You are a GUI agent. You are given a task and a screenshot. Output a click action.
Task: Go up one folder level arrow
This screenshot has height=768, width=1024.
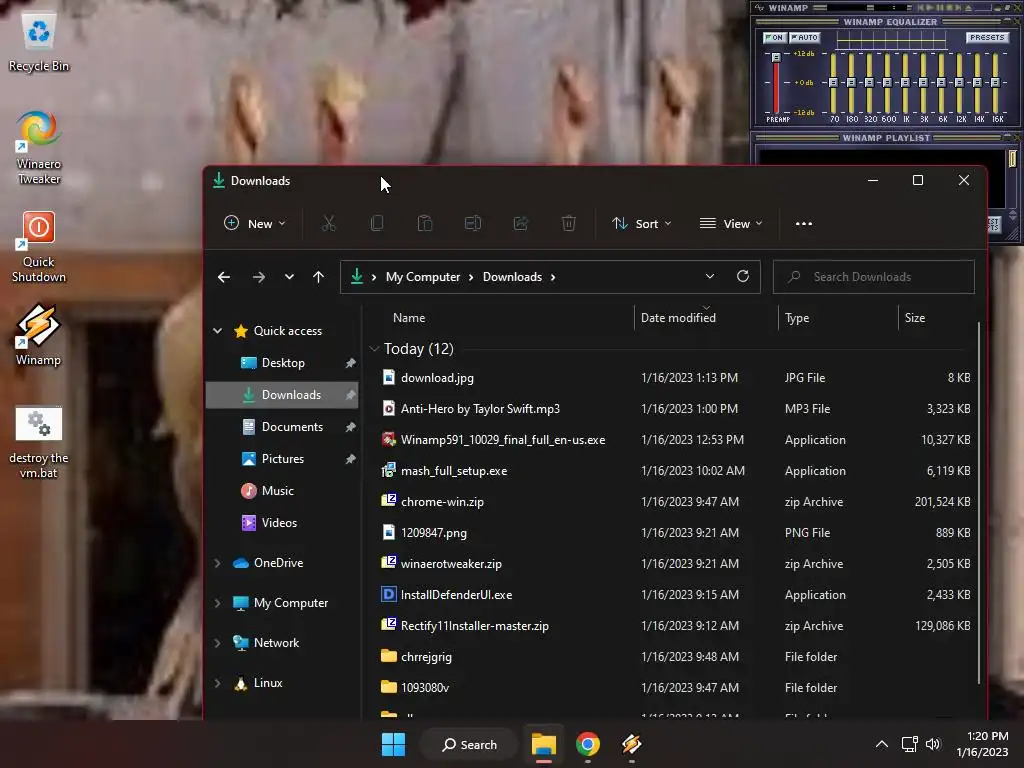click(318, 277)
